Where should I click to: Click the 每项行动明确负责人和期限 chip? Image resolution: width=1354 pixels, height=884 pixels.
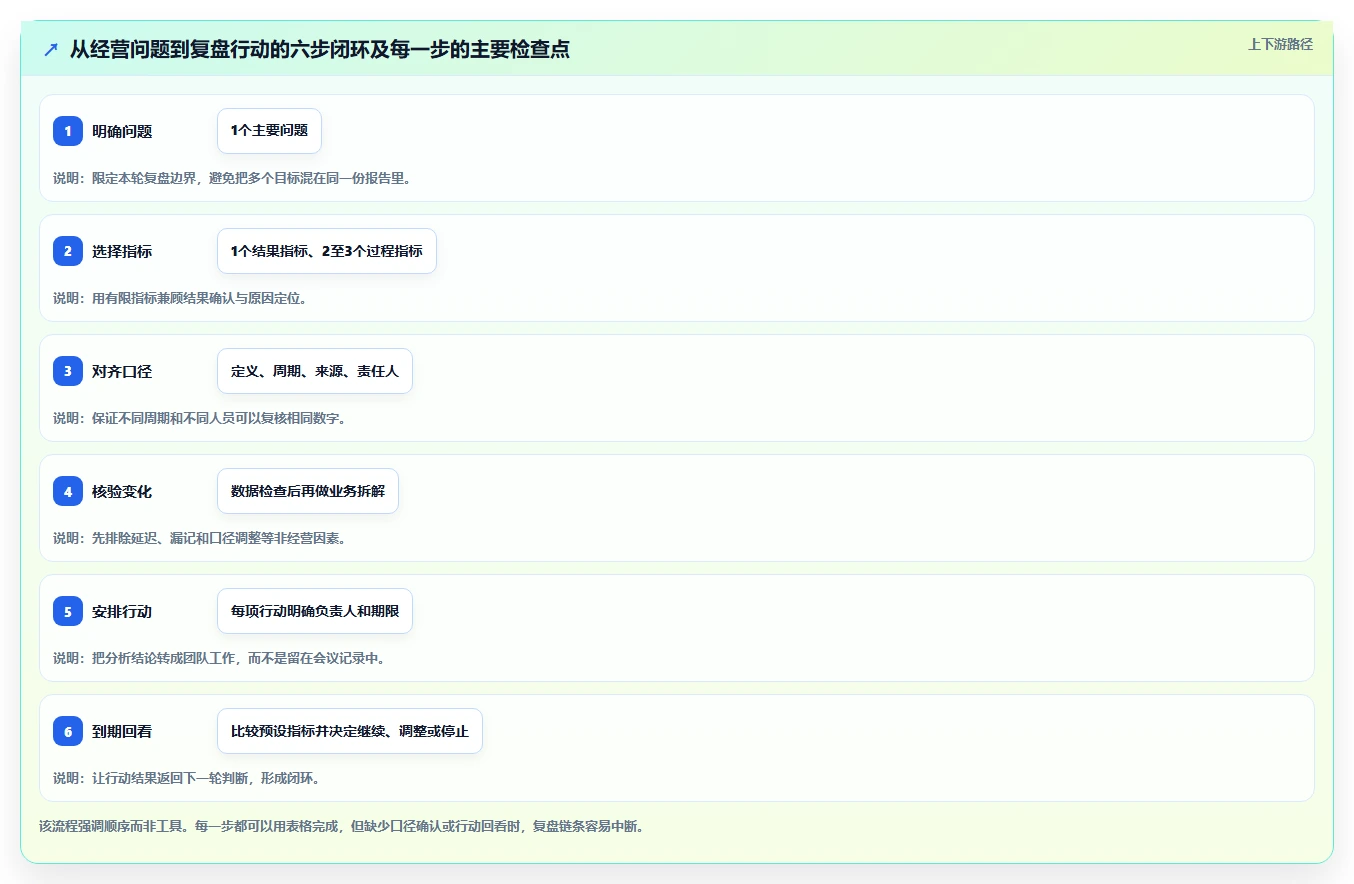315,611
